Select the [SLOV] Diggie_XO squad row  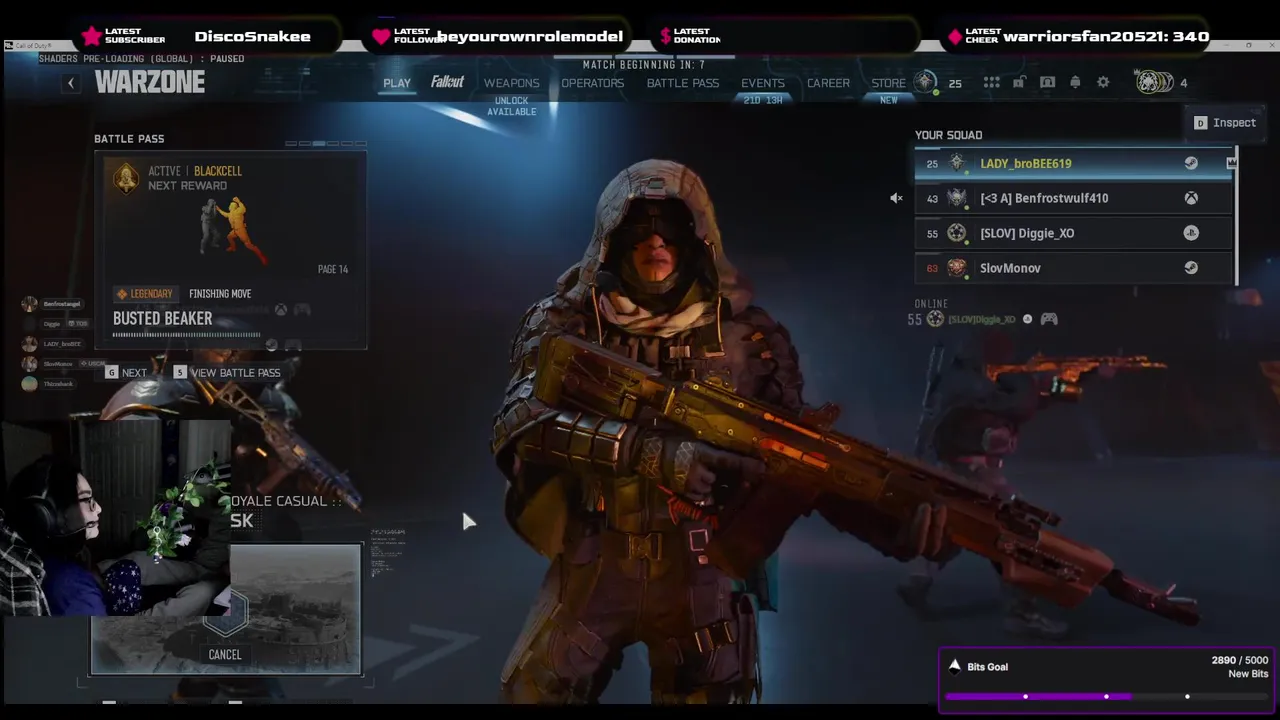coord(1075,233)
